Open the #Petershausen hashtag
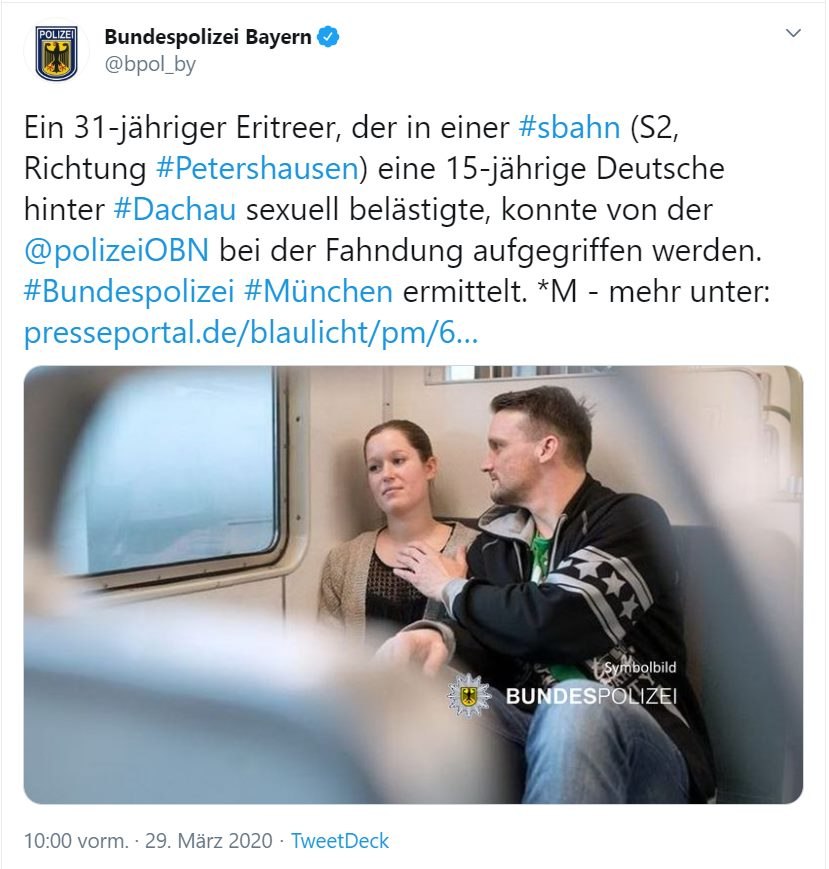This screenshot has height=869, width=829. point(257,168)
